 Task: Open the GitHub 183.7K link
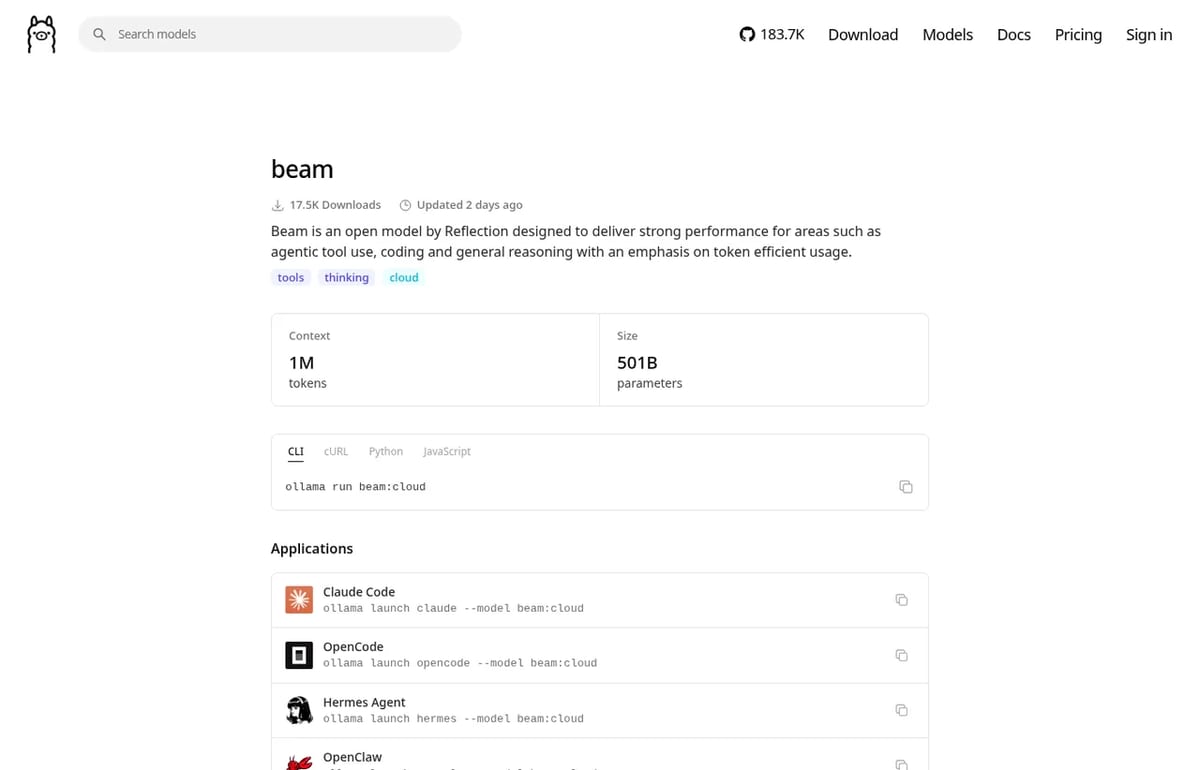pyautogui.click(x=772, y=34)
